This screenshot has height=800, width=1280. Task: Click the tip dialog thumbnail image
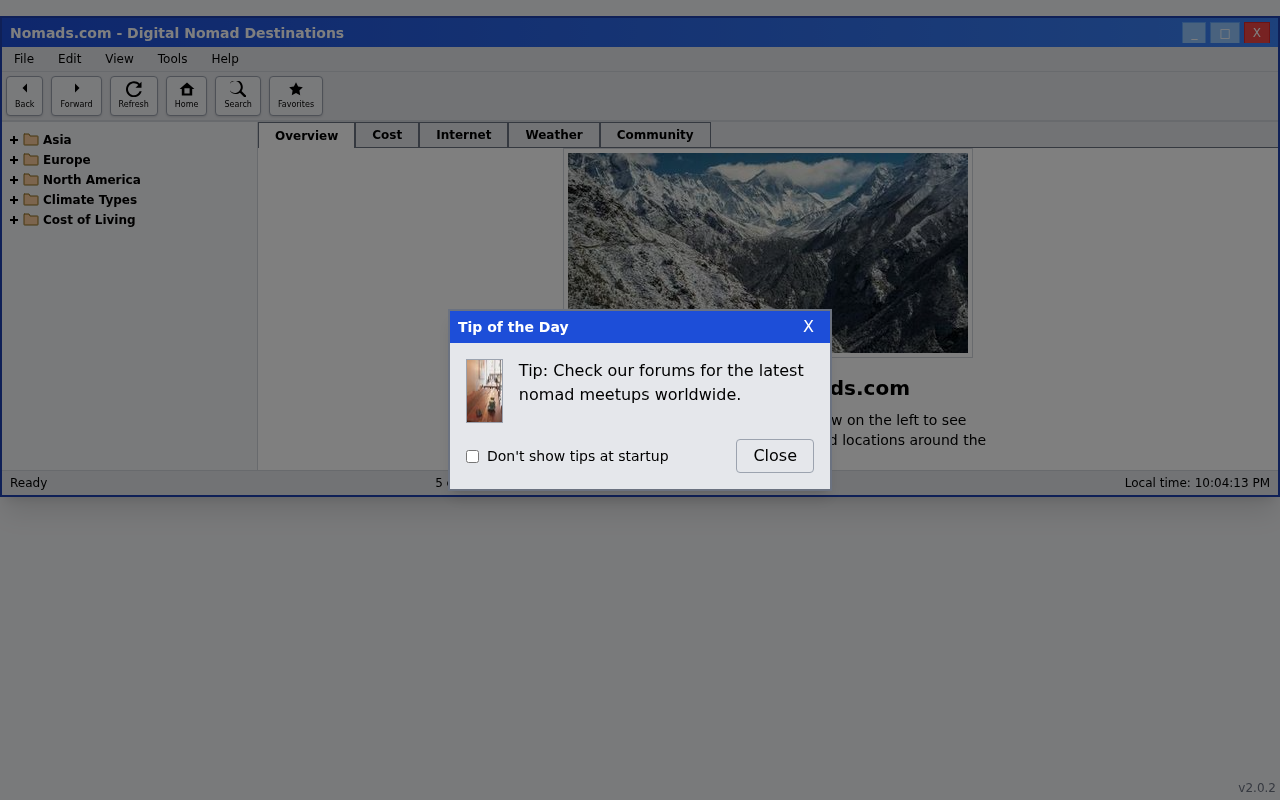[484, 391]
